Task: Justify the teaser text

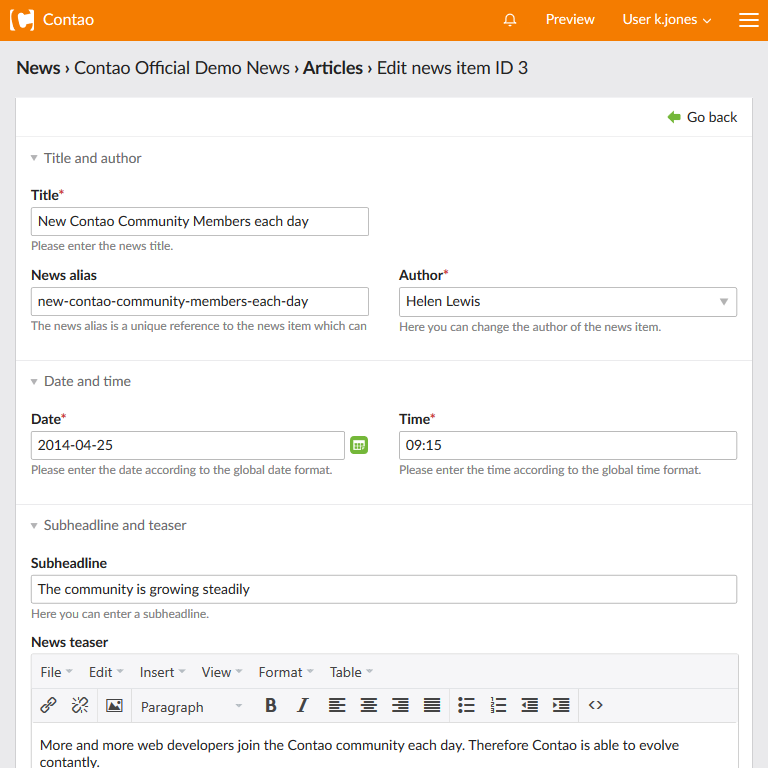Action: [x=432, y=705]
